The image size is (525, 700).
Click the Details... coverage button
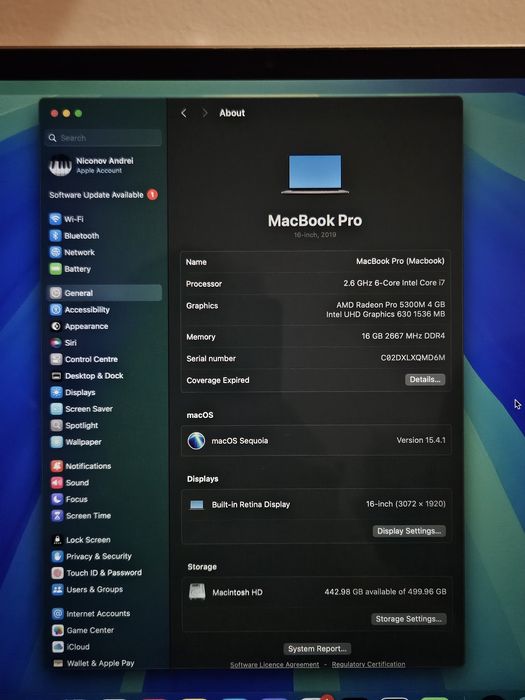[x=425, y=379]
